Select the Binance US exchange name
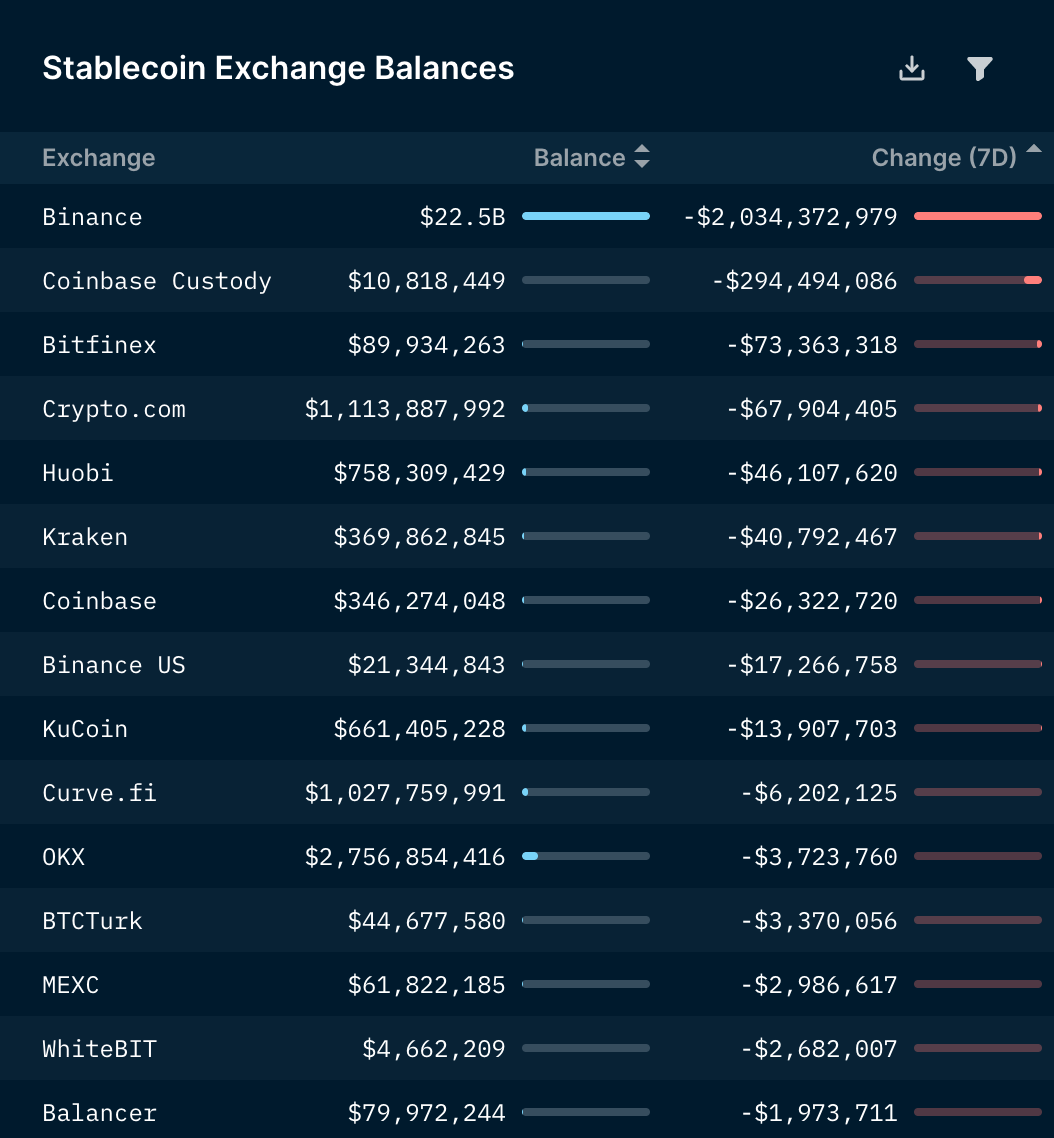This screenshot has width=1054, height=1138. click(114, 665)
